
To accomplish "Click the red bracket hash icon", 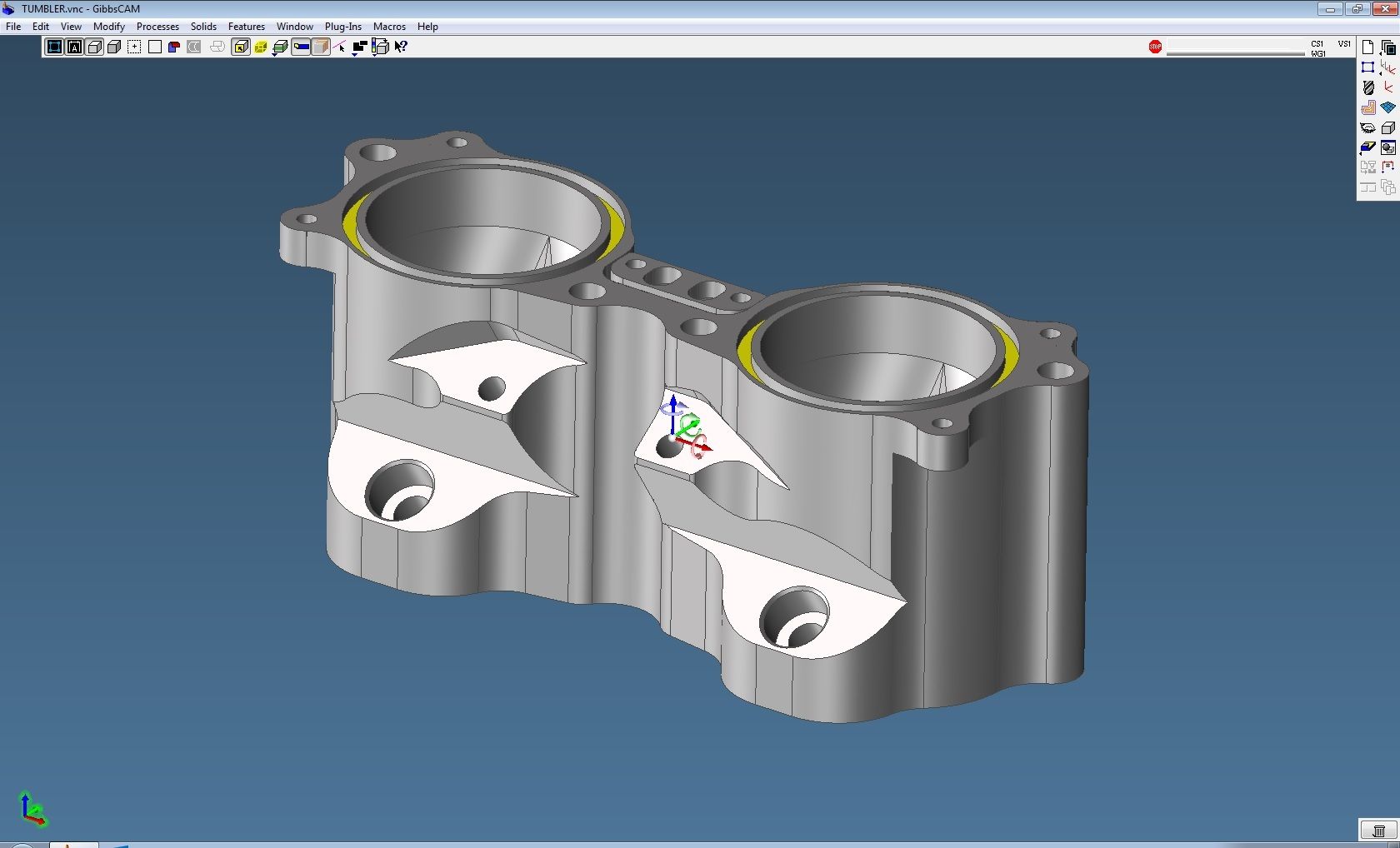I will (x=1387, y=167).
